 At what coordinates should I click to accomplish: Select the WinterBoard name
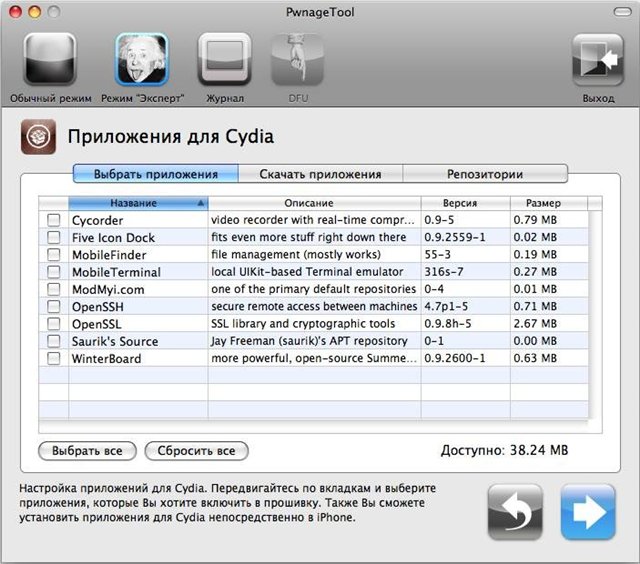(x=107, y=359)
